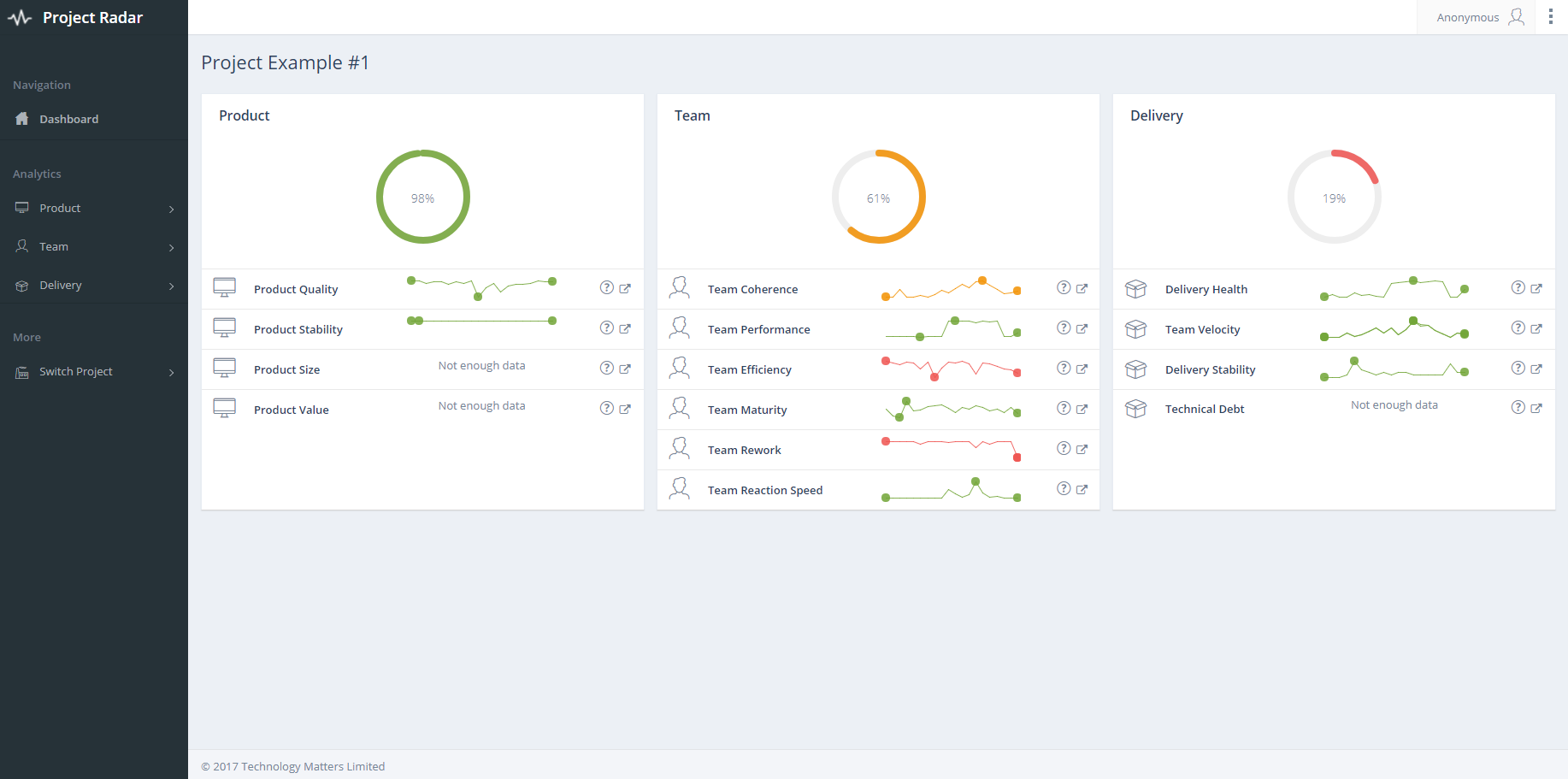Open Team Efficiency external link icon
This screenshot has height=779, width=1568.
coord(1082,369)
